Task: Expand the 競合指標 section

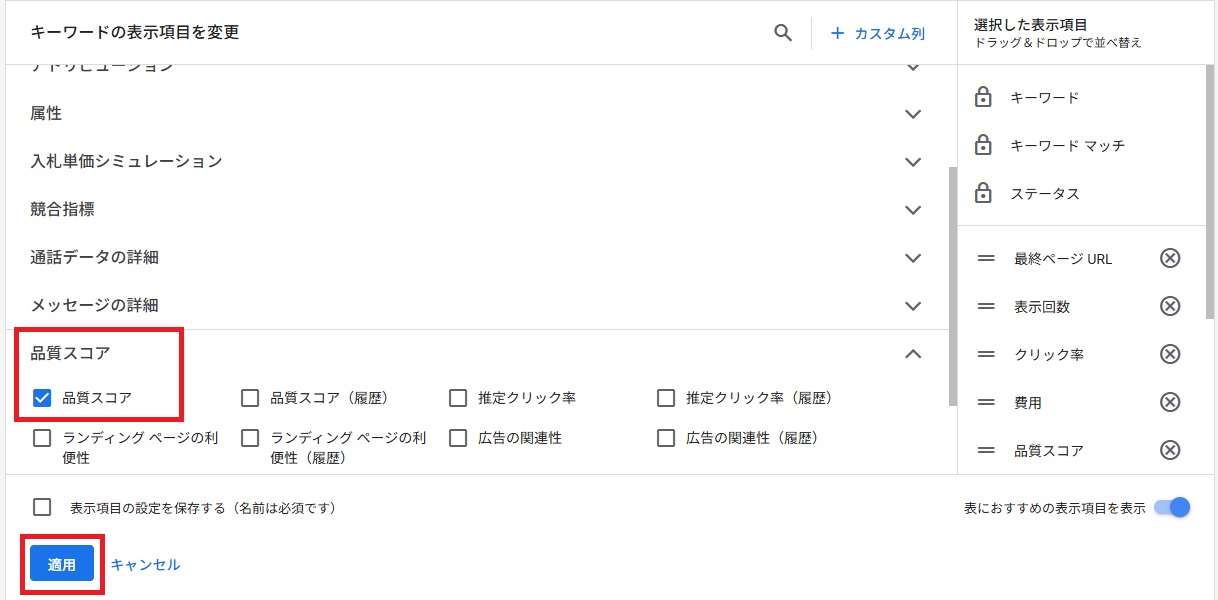Action: coord(912,210)
